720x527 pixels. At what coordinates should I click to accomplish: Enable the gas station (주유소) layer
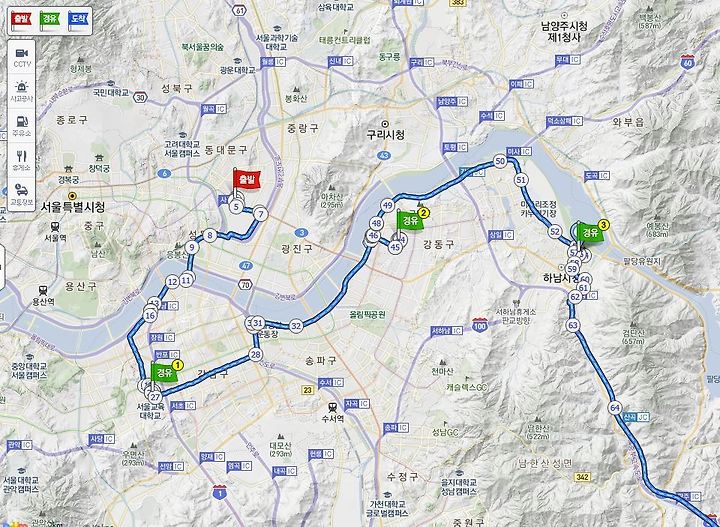pos(22,126)
